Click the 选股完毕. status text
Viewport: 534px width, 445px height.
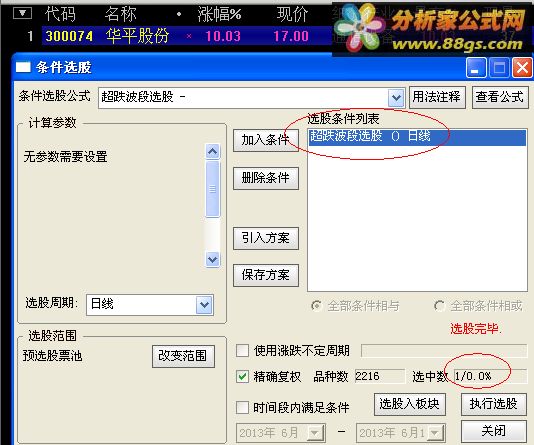tap(476, 329)
